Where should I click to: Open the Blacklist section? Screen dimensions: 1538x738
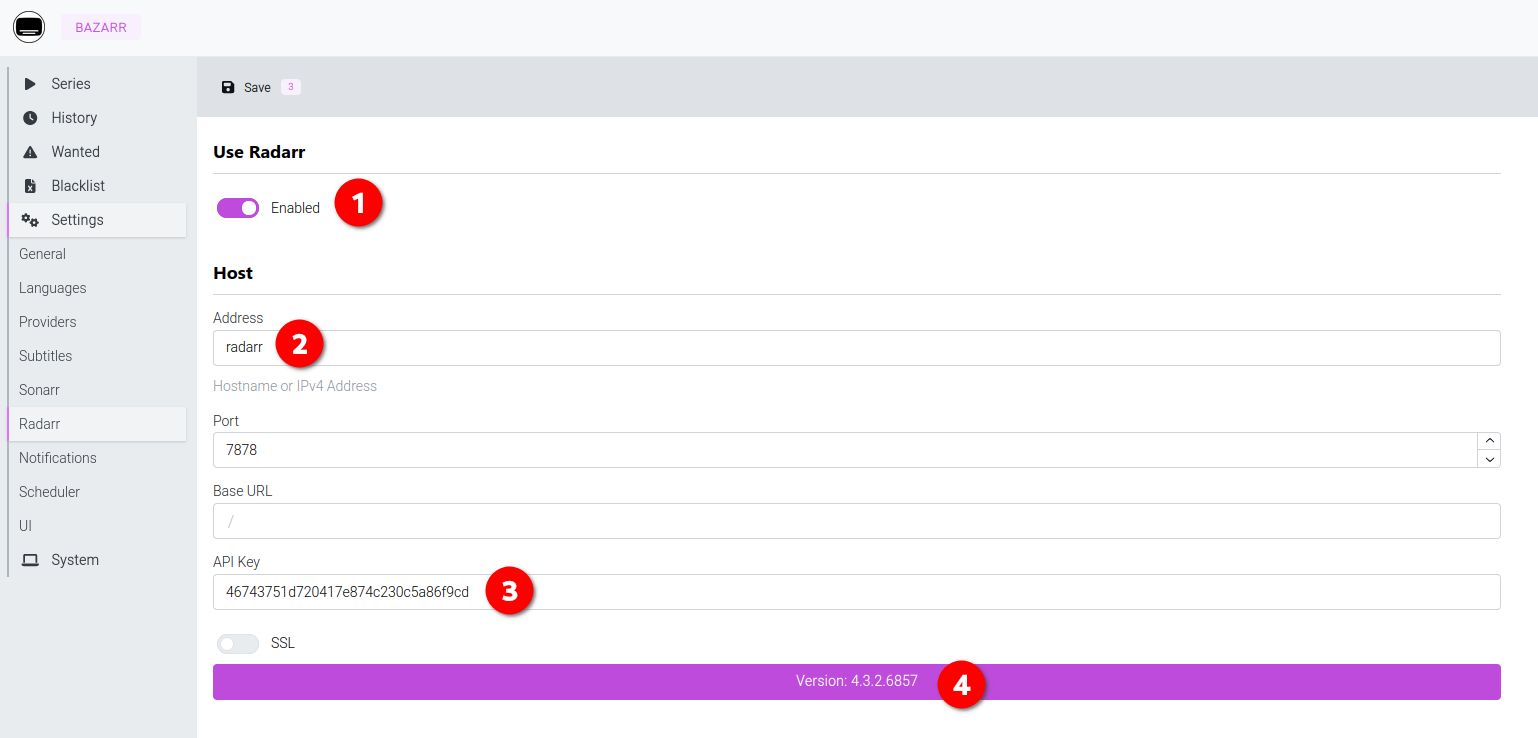[x=97, y=186]
